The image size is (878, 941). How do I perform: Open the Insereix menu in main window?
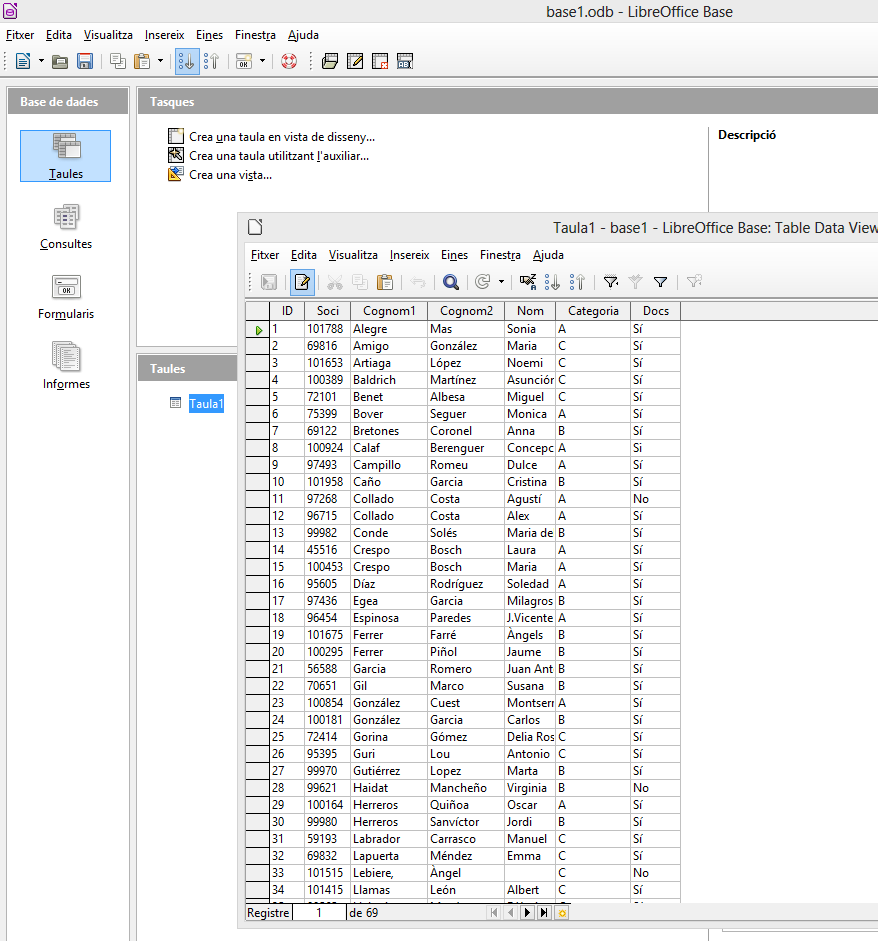click(x=164, y=35)
